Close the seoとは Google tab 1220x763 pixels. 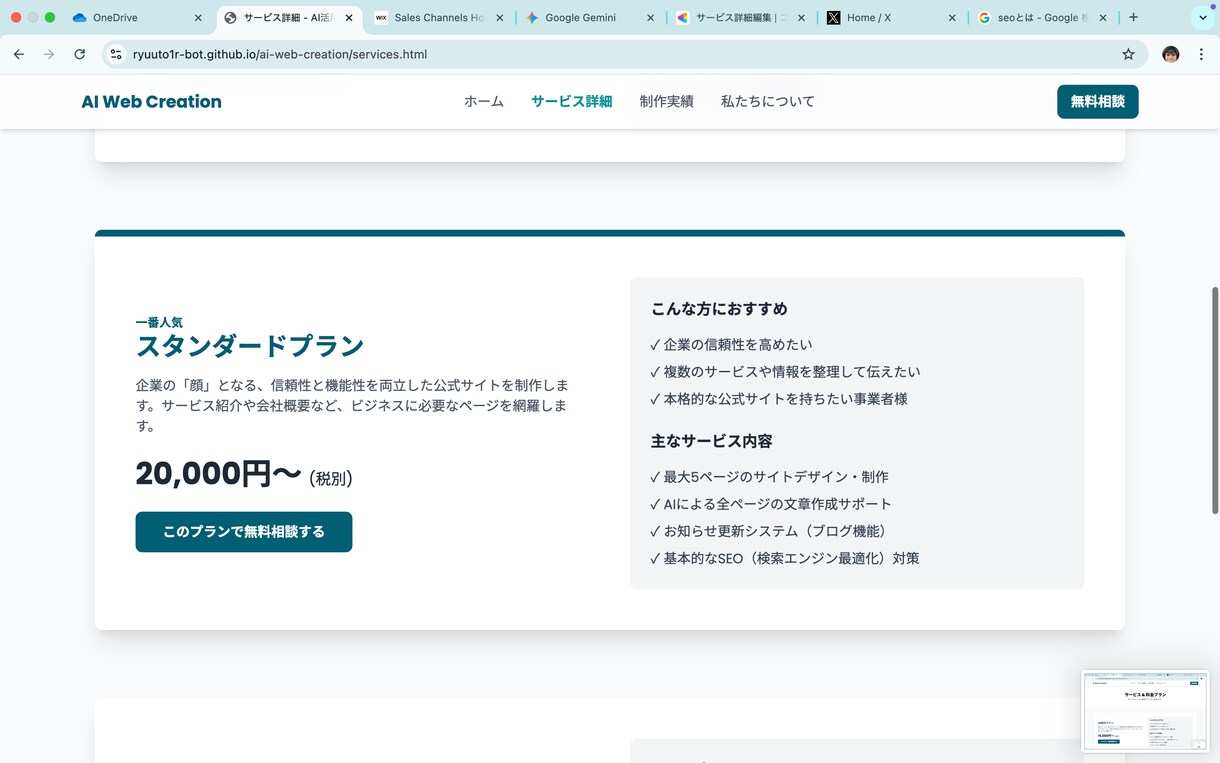[1103, 18]
